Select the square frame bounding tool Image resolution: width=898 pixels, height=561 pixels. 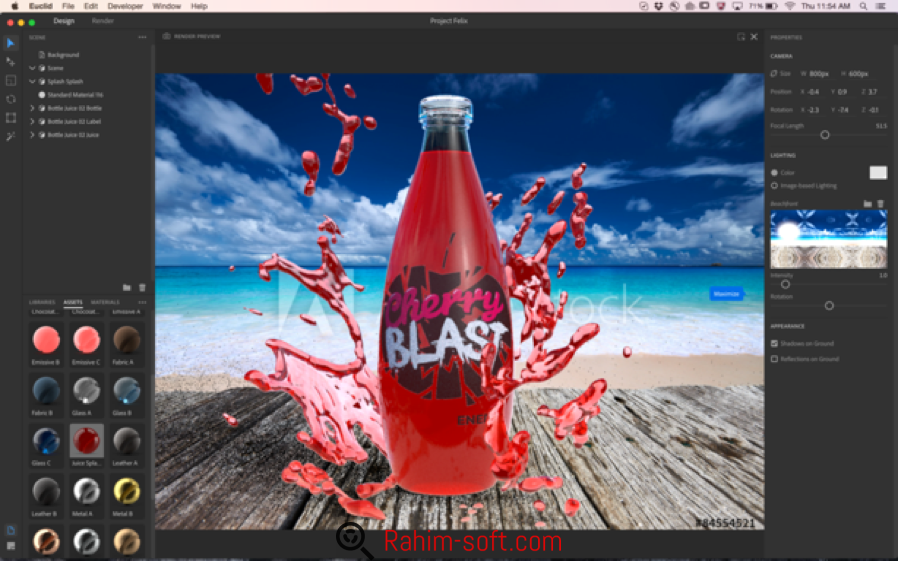pyautogui.click(x=10, y=118)
